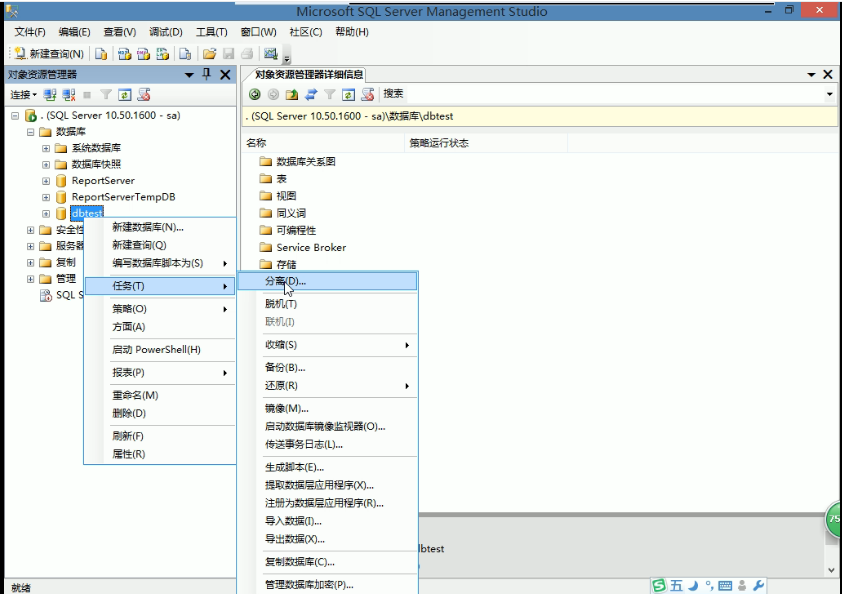Image resolution: width=842 pixels, height=594 pixels.
Task: Click the 新建查询(N) toolbar button
Action: pos(49,54)
